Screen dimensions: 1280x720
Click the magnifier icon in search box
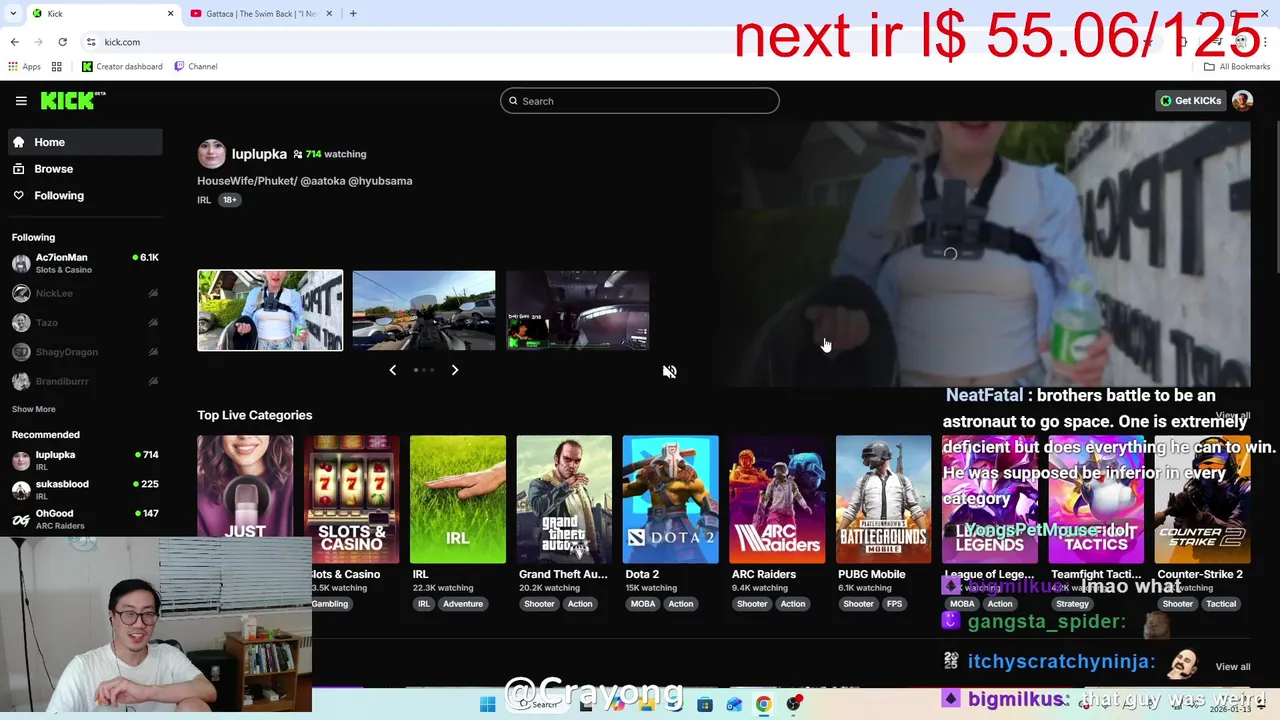[x=513, y=101]
